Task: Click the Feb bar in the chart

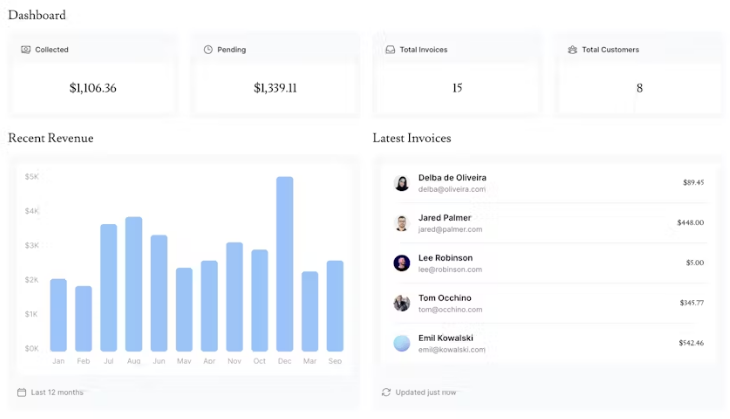Action: click(x=83, y=318)
